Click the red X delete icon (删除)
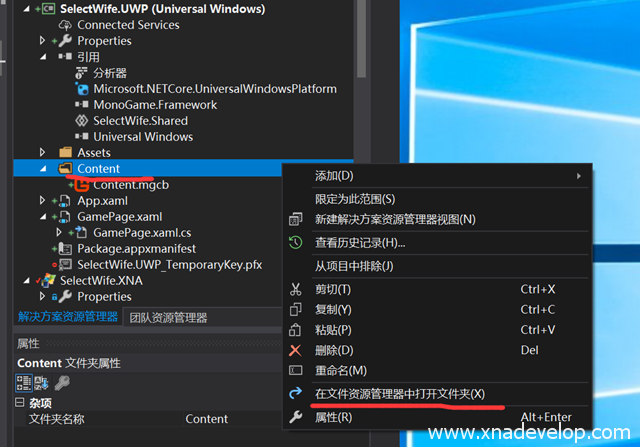Screen dimensions: 640x447 (x=295, y=350)
